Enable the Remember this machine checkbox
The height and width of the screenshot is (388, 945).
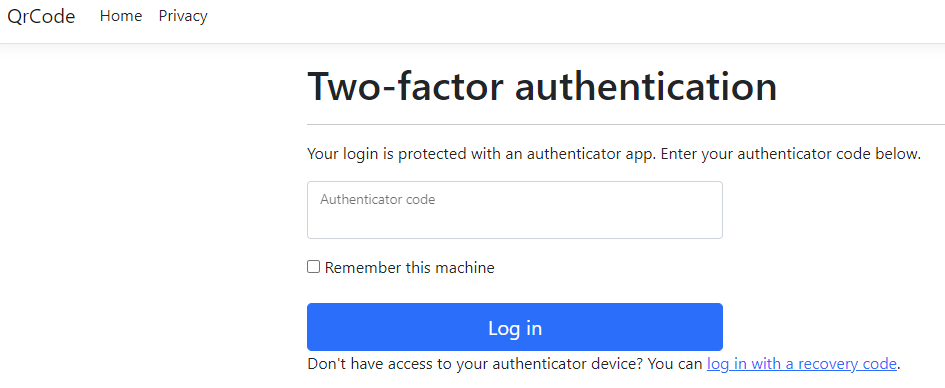click(313, 267)
